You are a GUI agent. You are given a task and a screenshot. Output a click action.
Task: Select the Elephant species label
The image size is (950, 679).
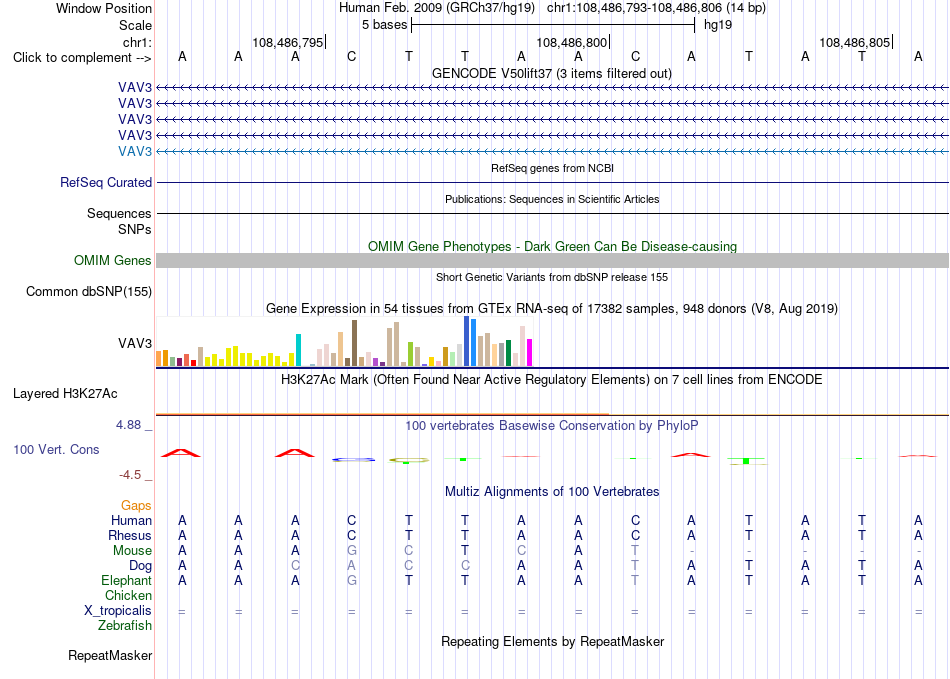(x=127, y=580)
